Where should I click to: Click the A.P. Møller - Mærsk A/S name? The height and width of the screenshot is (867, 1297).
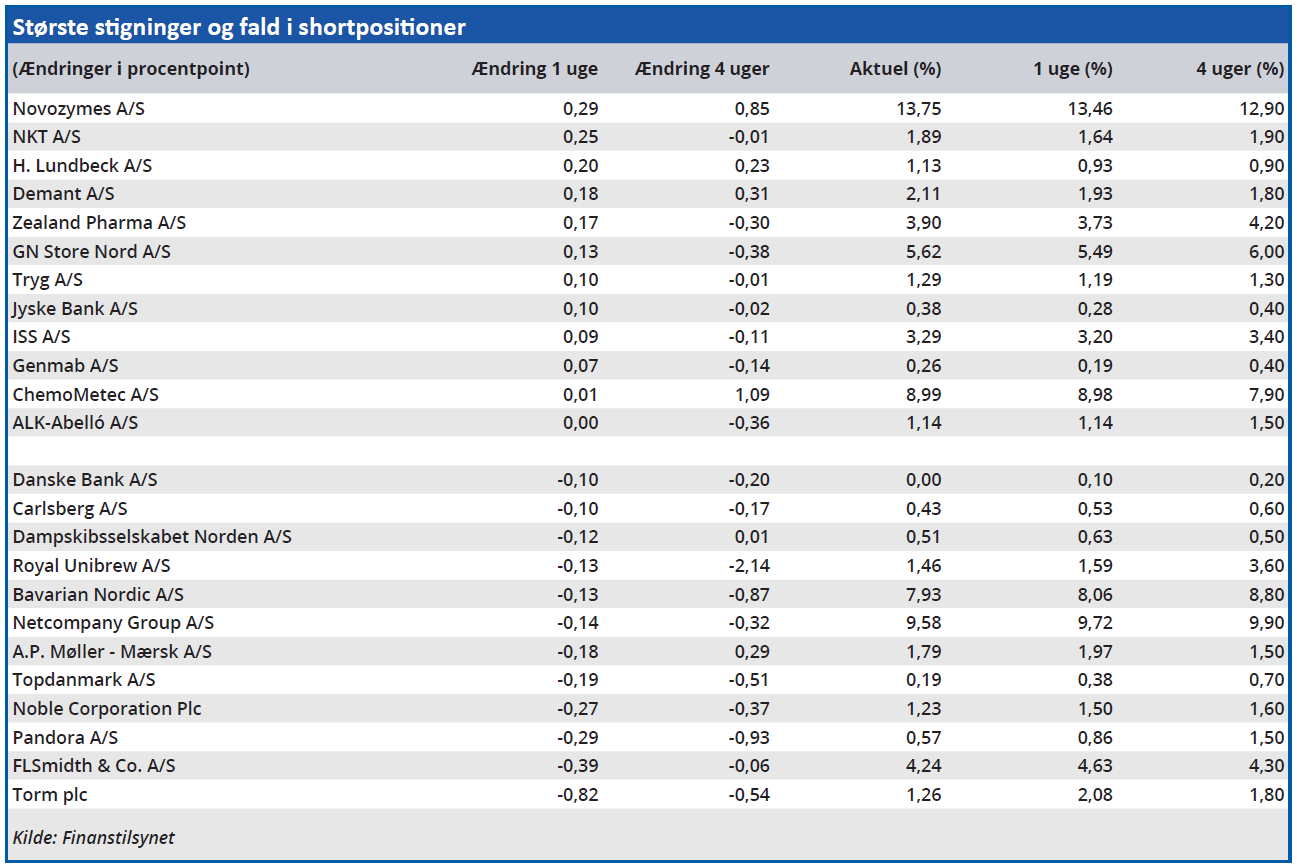point(112,651)
